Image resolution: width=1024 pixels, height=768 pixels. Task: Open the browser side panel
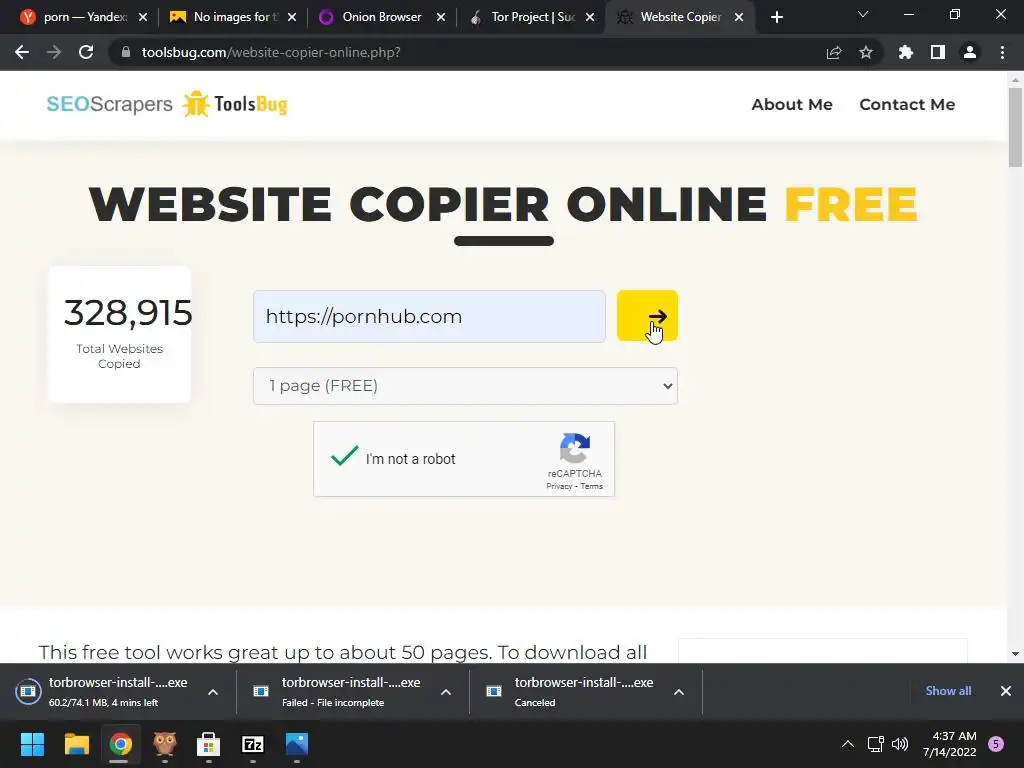[938, 52]
